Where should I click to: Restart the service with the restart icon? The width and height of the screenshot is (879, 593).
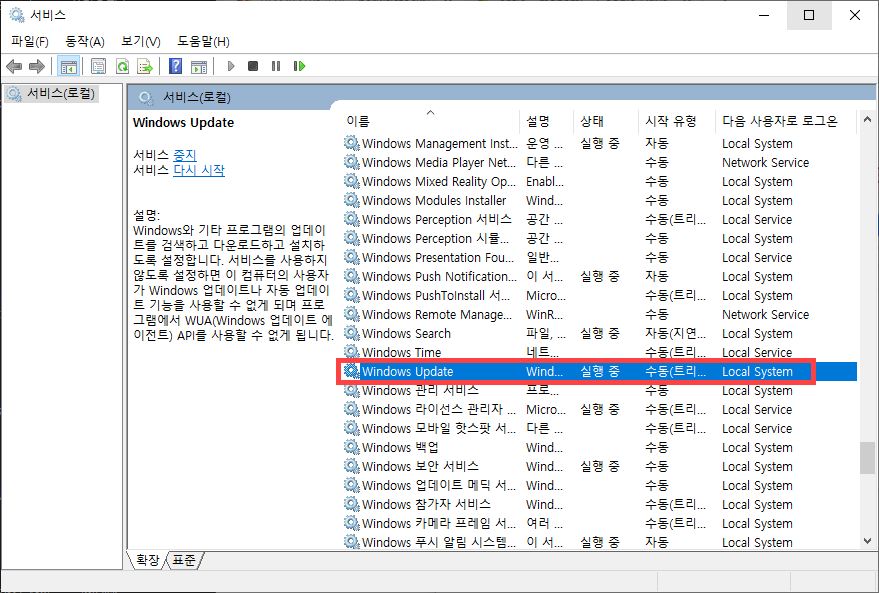299,67
